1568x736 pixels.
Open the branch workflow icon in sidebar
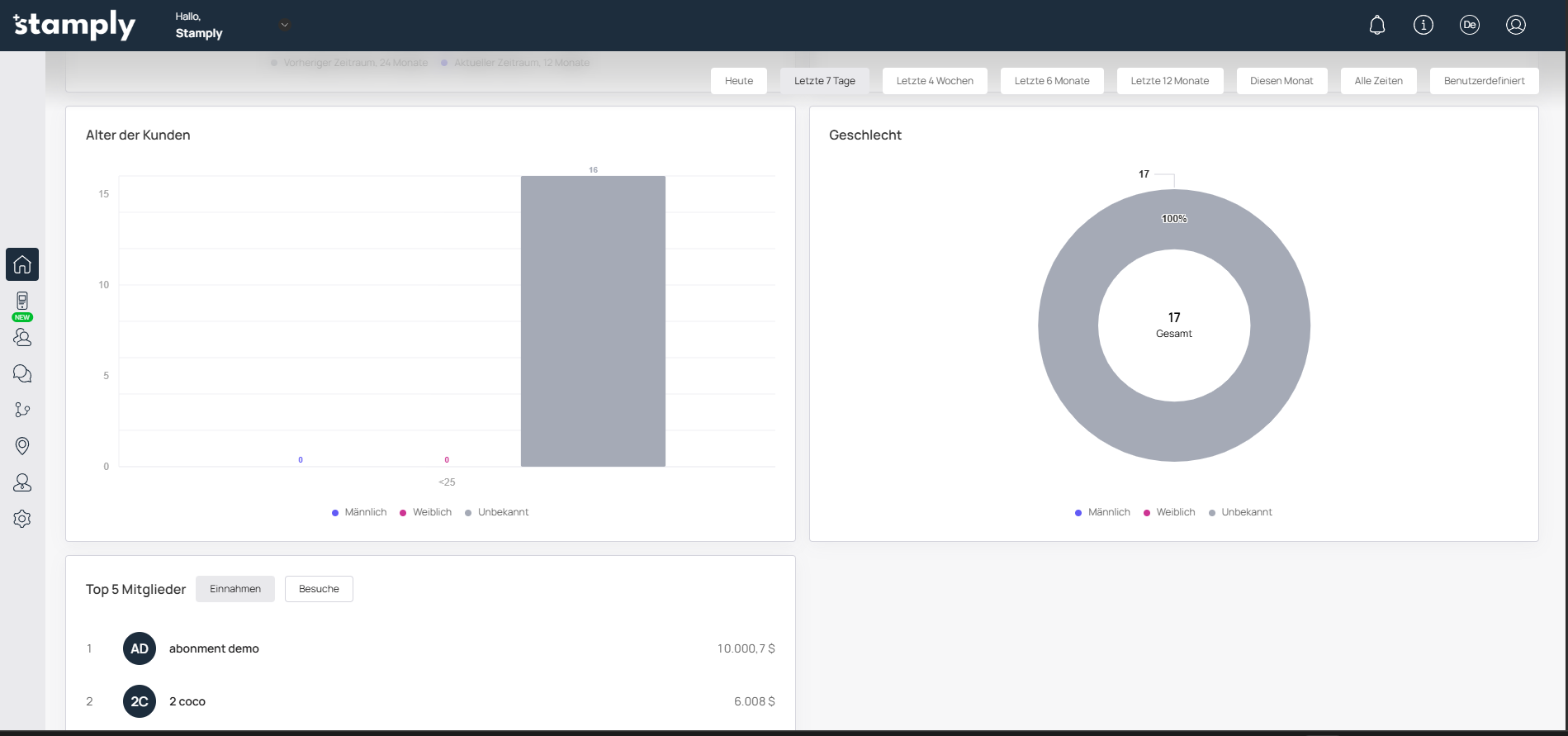click(22, 411)
